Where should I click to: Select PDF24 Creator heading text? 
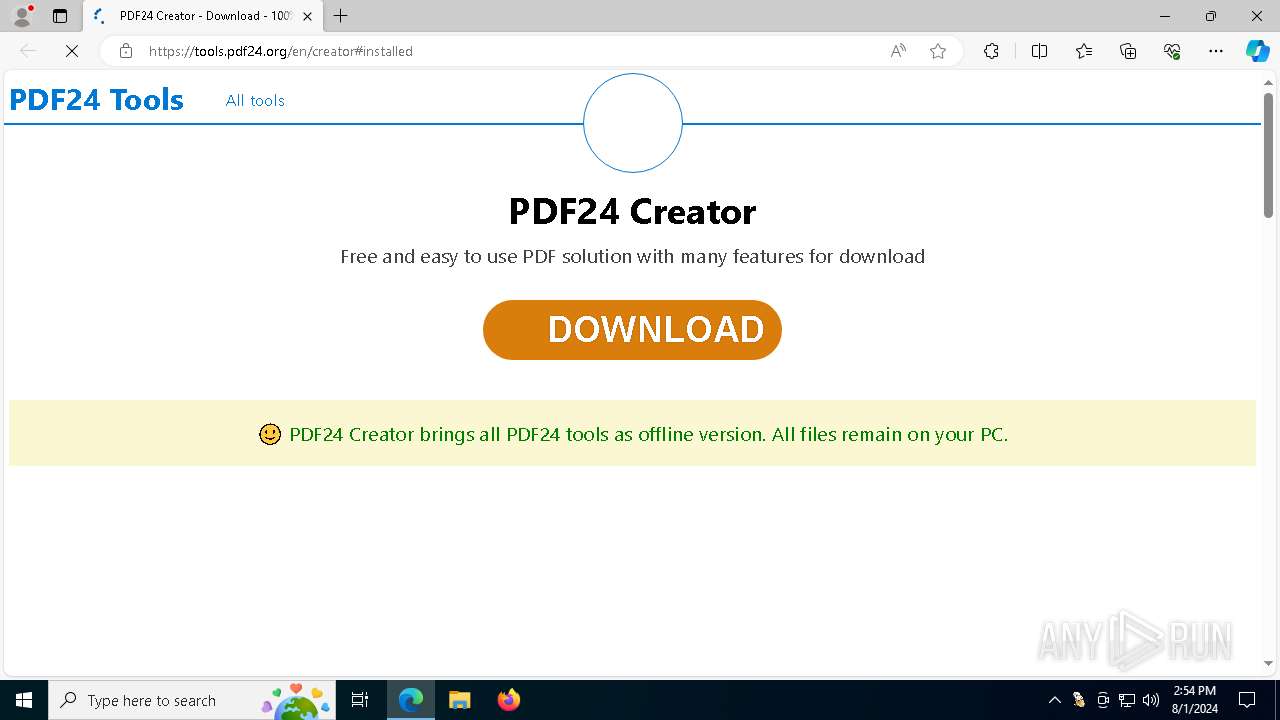pyautogui.click(x=632, y=212)
